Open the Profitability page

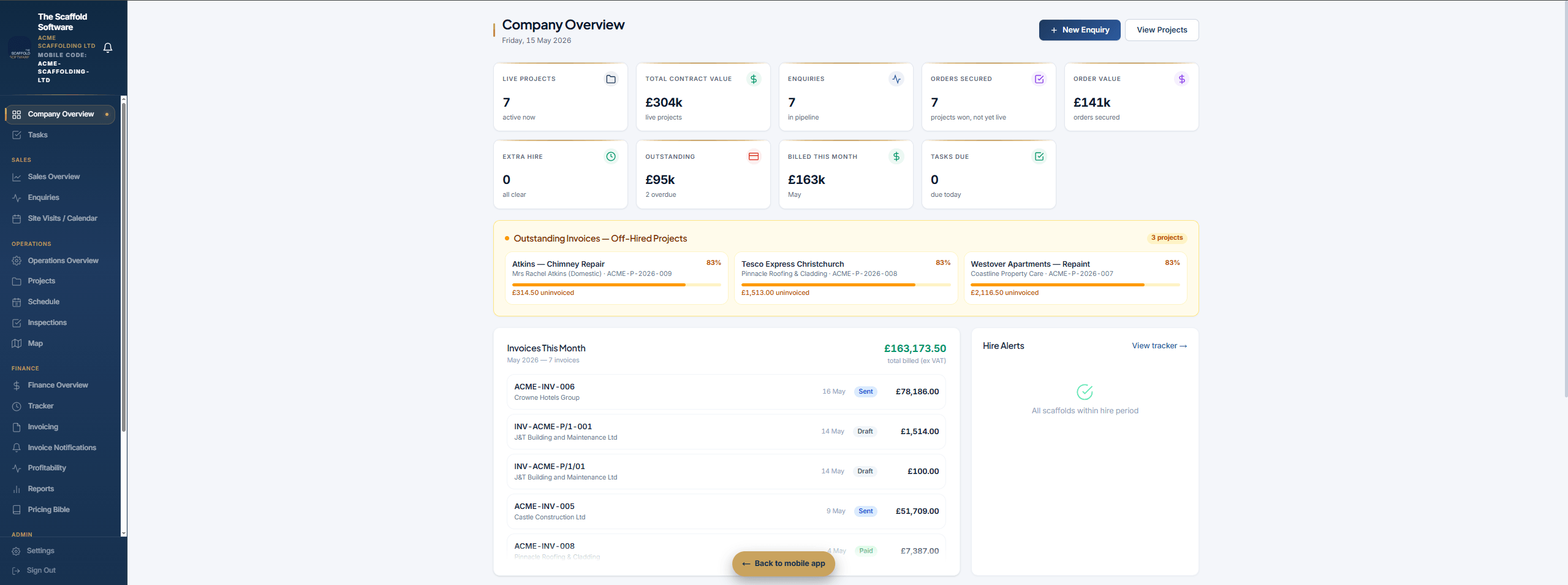(60, 468)
